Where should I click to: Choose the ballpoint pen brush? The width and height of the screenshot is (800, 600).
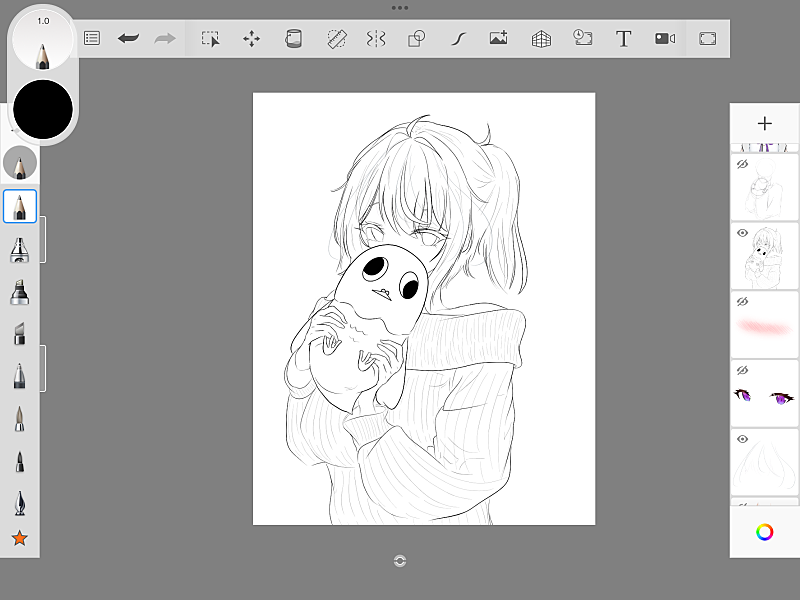coord(19,377)
